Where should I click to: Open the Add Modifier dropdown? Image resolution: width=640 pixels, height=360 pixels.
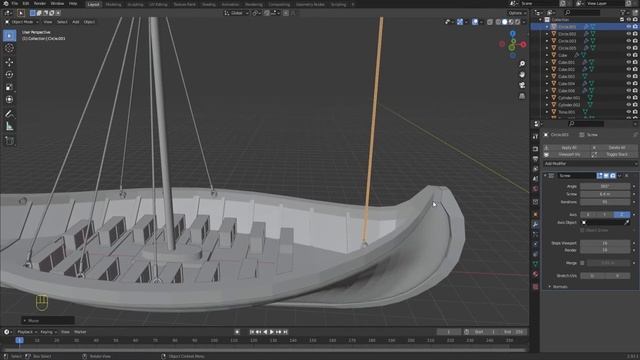point(590,164)
